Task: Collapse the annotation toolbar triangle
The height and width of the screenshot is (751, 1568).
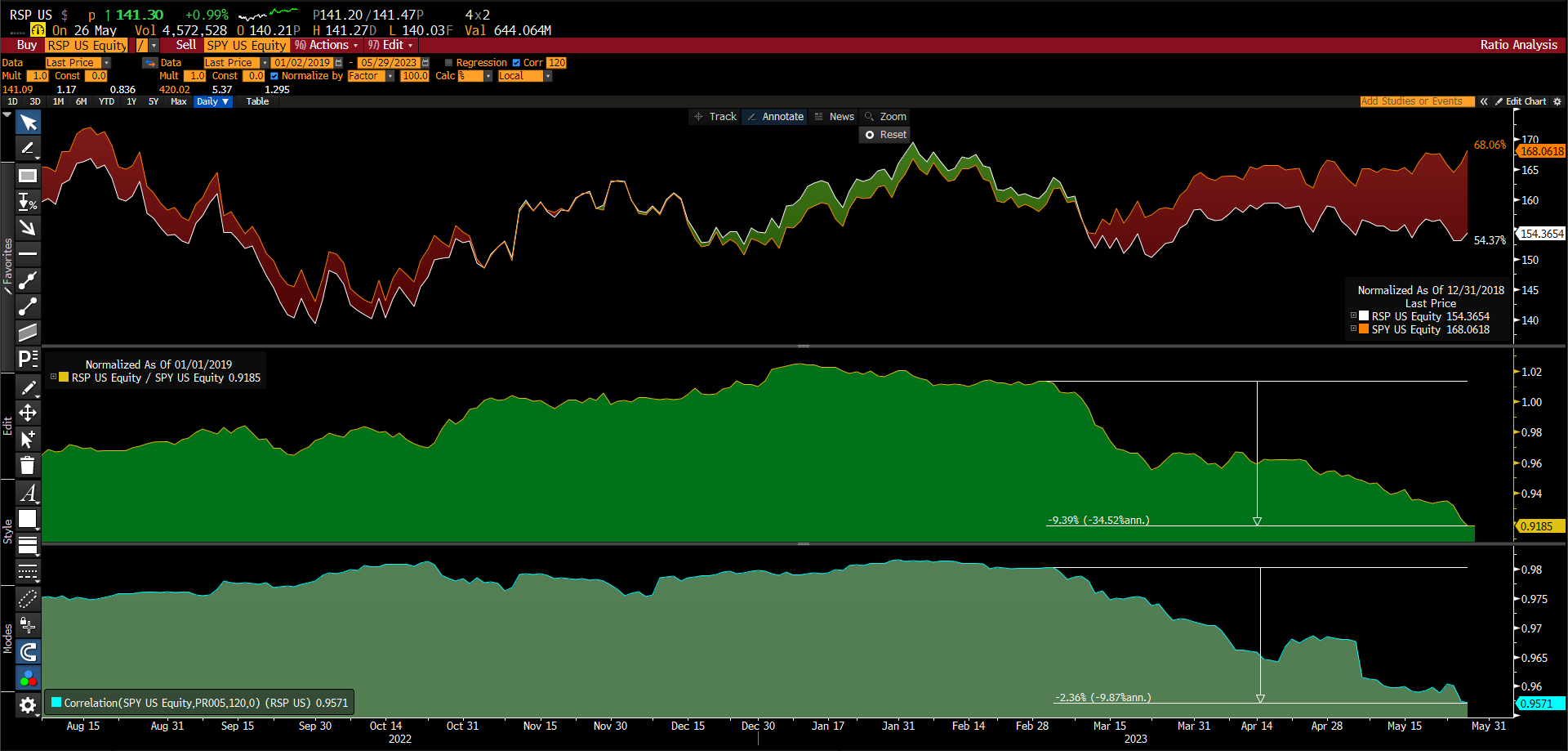Action: [7, 115]
